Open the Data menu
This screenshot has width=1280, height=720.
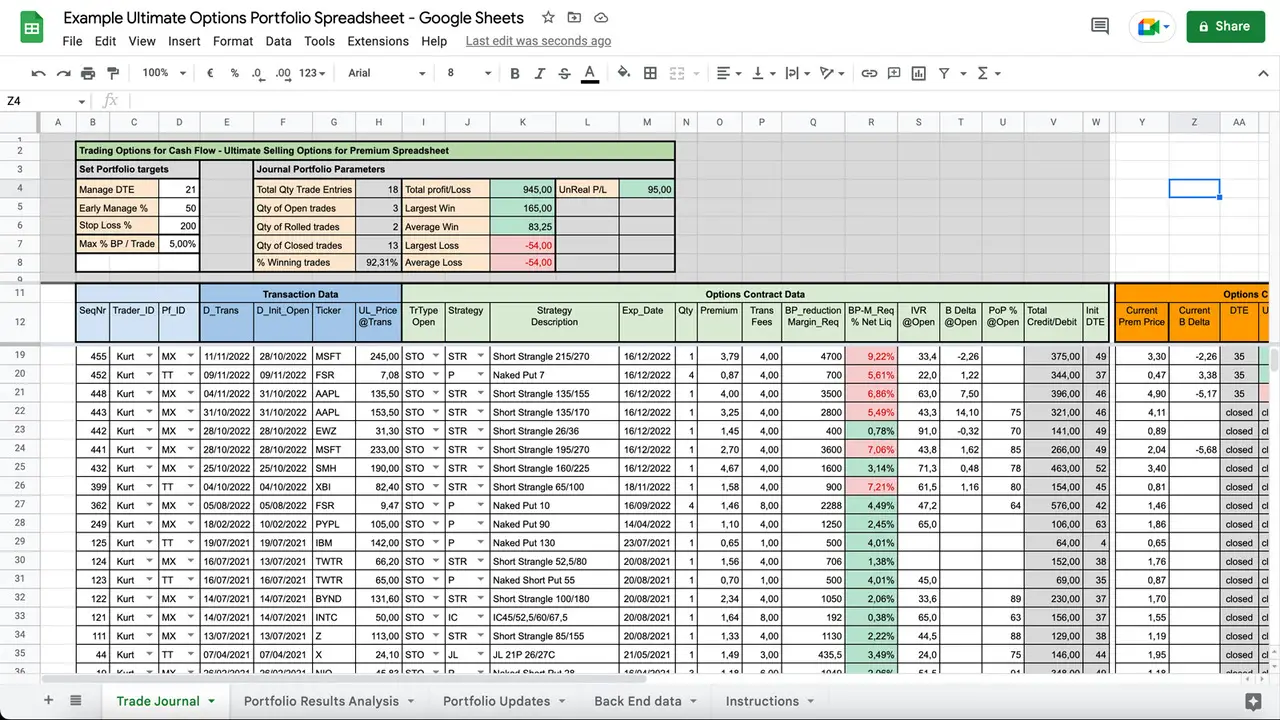[x=278, y=41]
